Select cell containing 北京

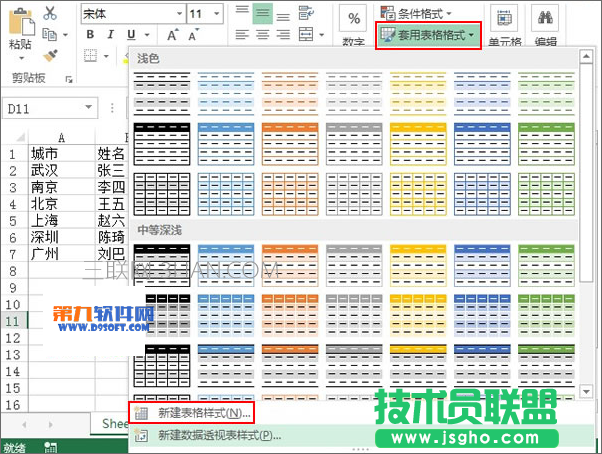point(61,204)
